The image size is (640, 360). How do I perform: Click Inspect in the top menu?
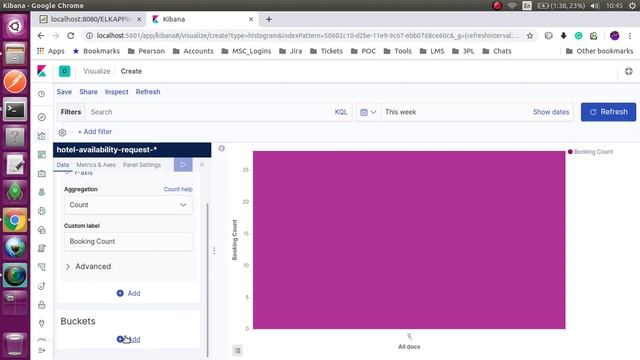pos(116,92)
